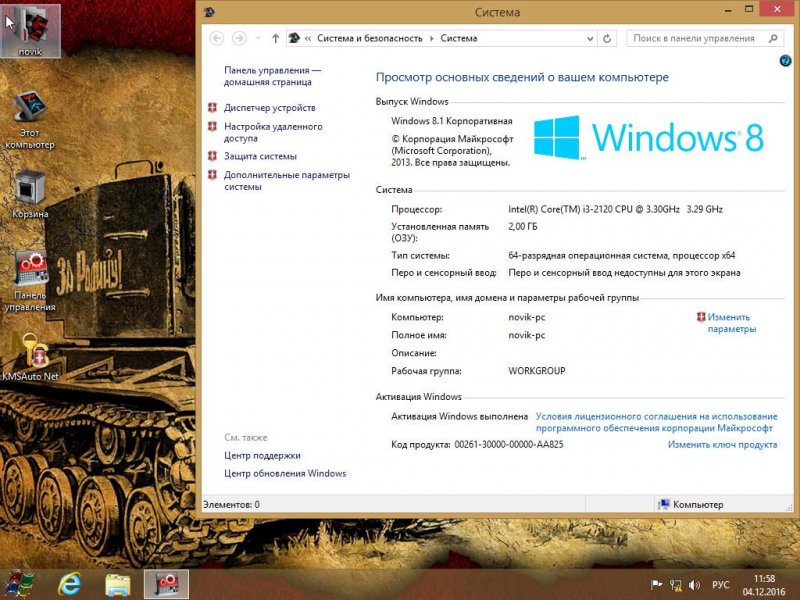The height and width of the screenshot is (600, 800).
Task: Launch the KMSAuto Net desktop shortcut
Action: [30, 357]
